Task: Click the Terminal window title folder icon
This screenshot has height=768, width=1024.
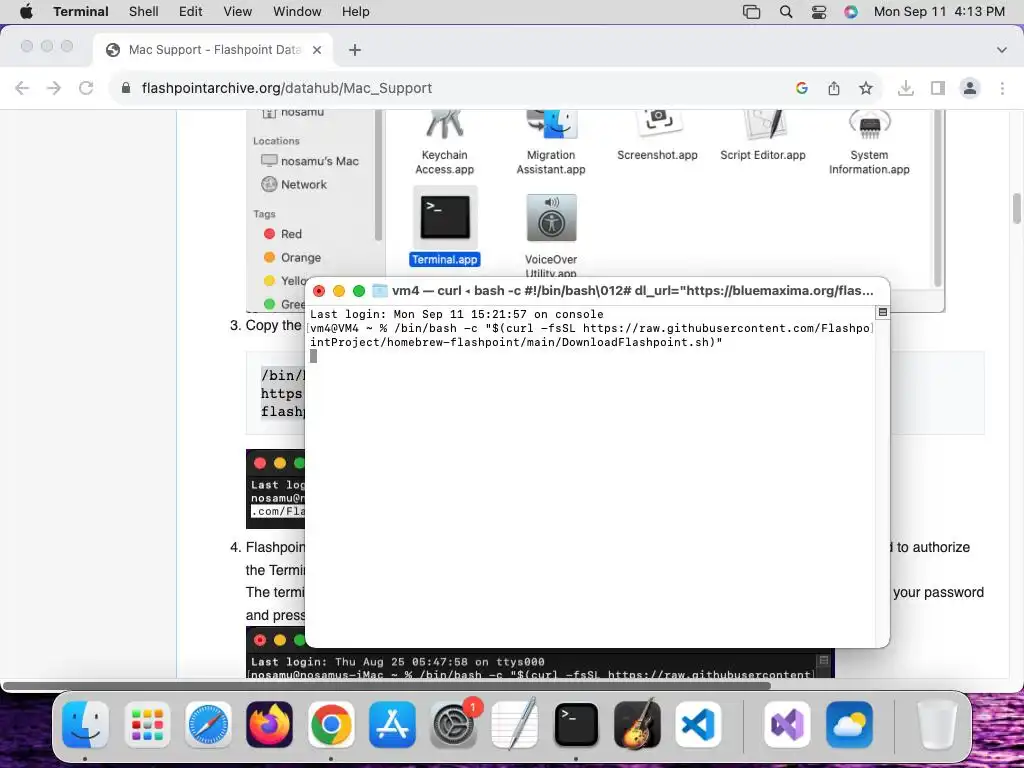Action: 379,291
